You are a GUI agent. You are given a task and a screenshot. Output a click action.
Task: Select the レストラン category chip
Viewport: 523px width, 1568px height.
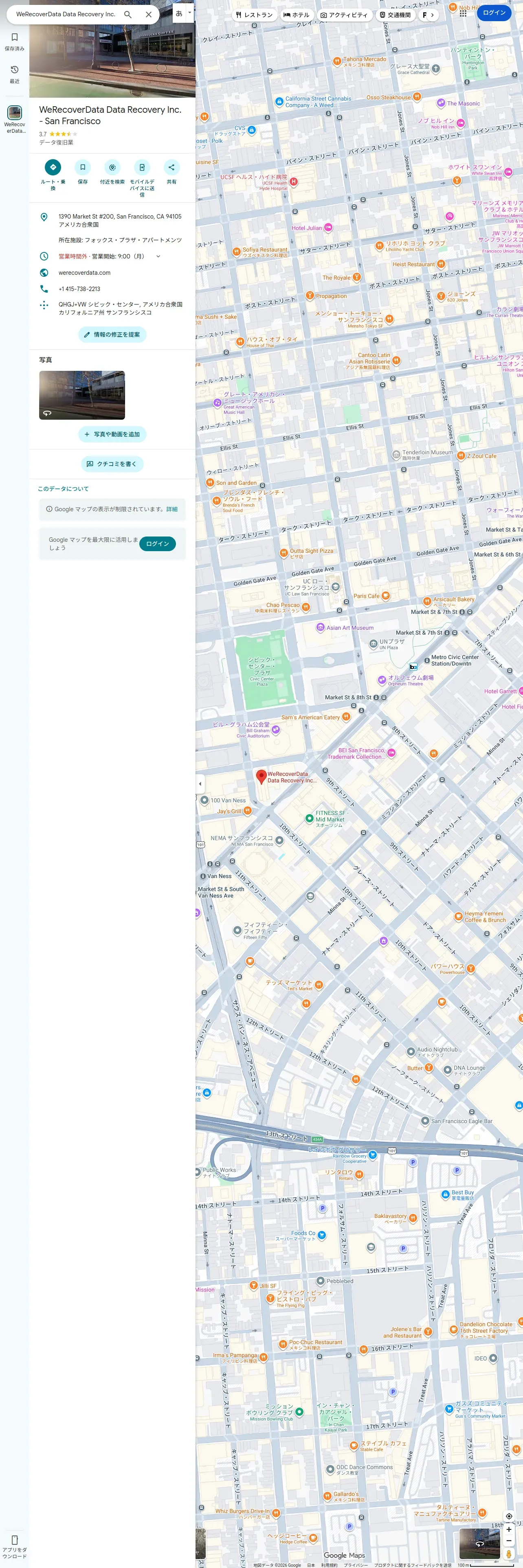point(254,15)
